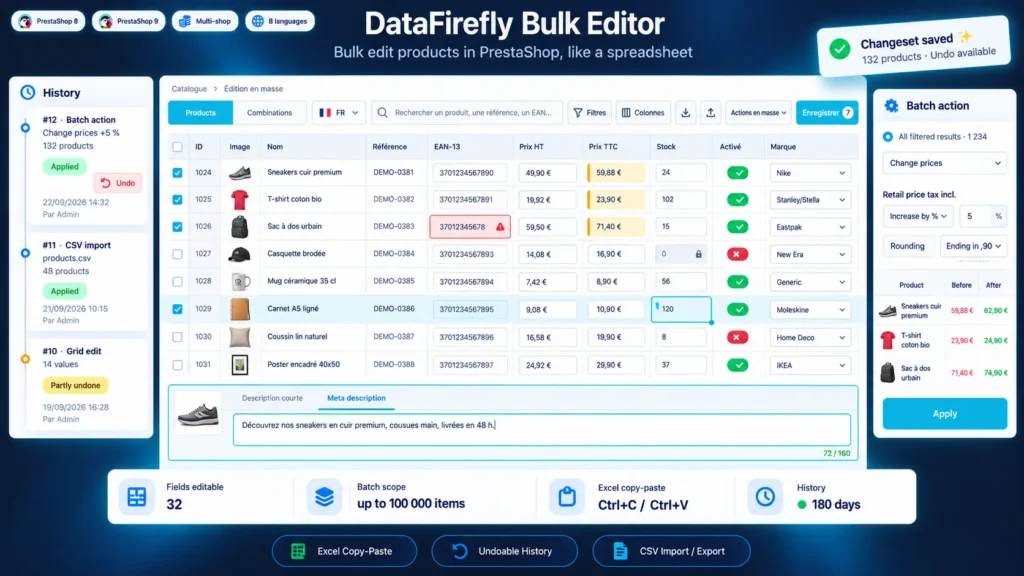Check the row 1030 Coussin lin checkbox
The width and height of the screenshot is (1024, 576).
pyautogui.click(x=178, y=337)
